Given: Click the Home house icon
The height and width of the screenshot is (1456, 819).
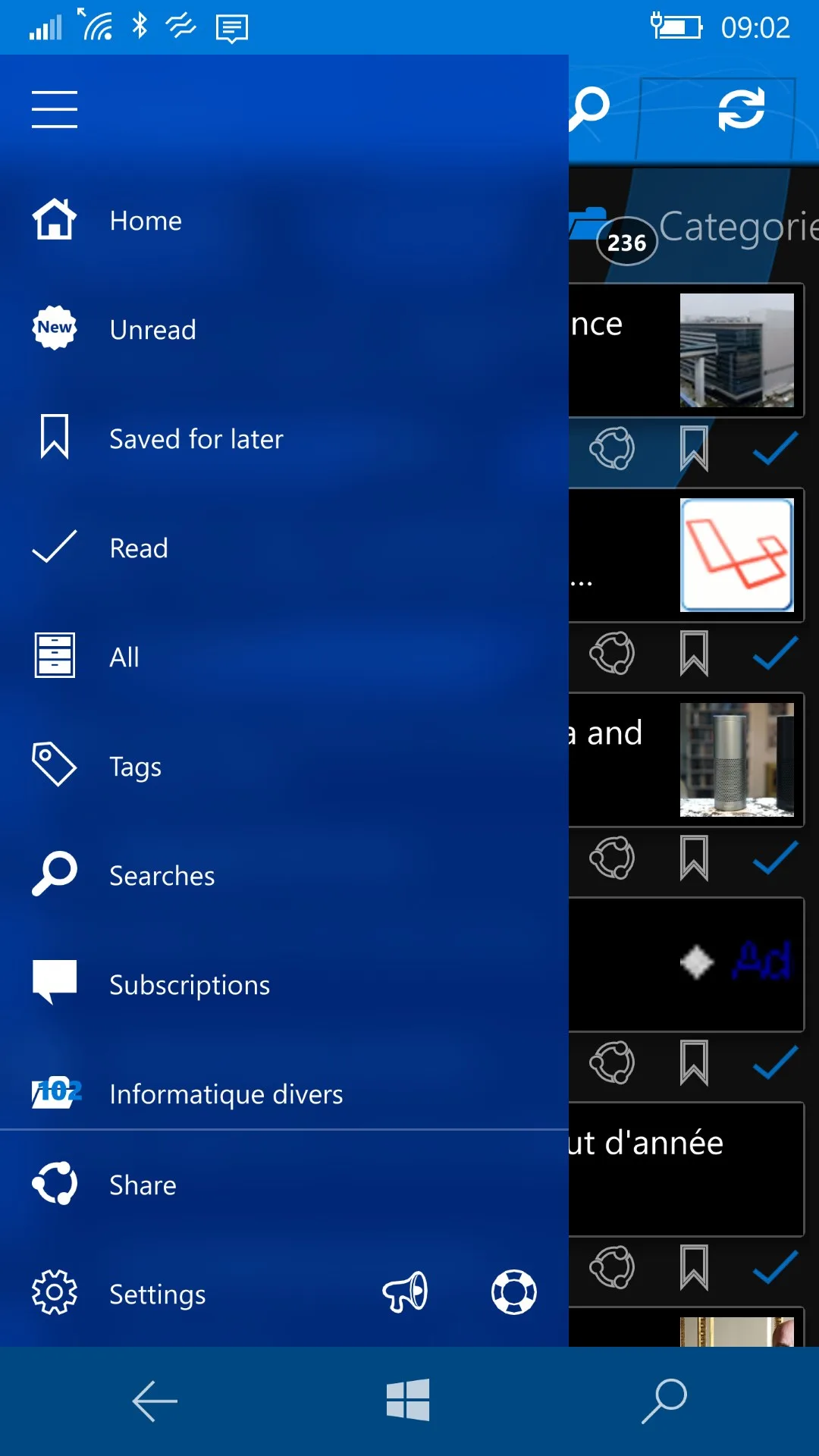Looking at the screenshot, I should pos(55,219).
